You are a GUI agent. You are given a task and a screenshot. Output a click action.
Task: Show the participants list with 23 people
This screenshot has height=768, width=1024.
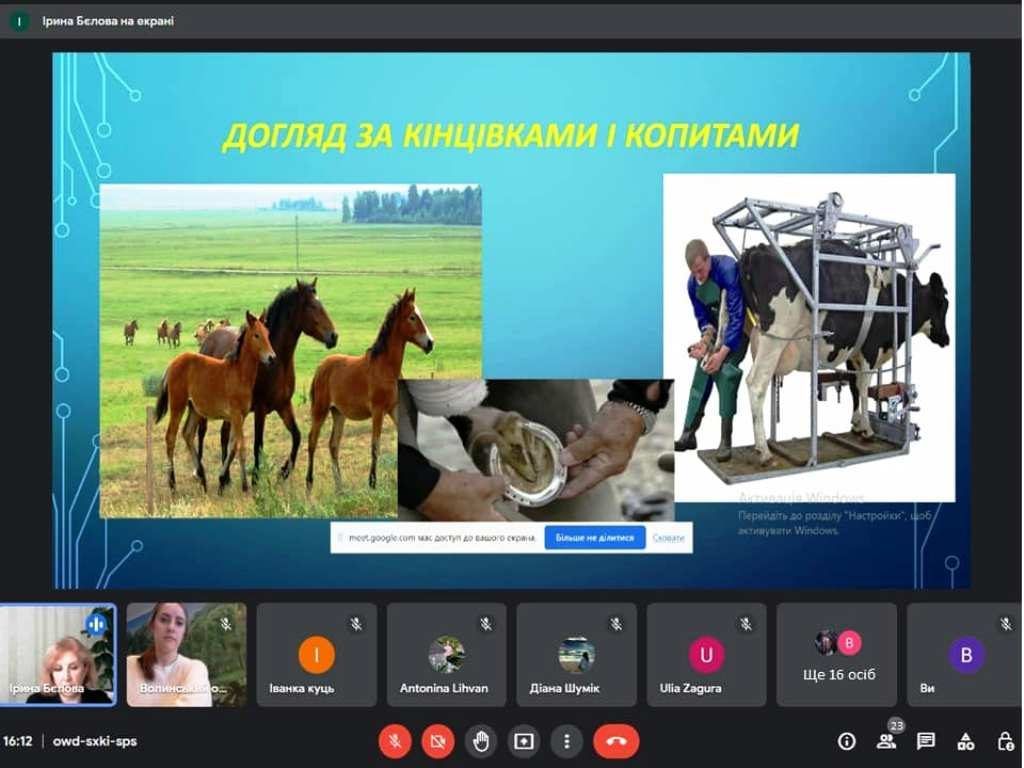point(886,741)
